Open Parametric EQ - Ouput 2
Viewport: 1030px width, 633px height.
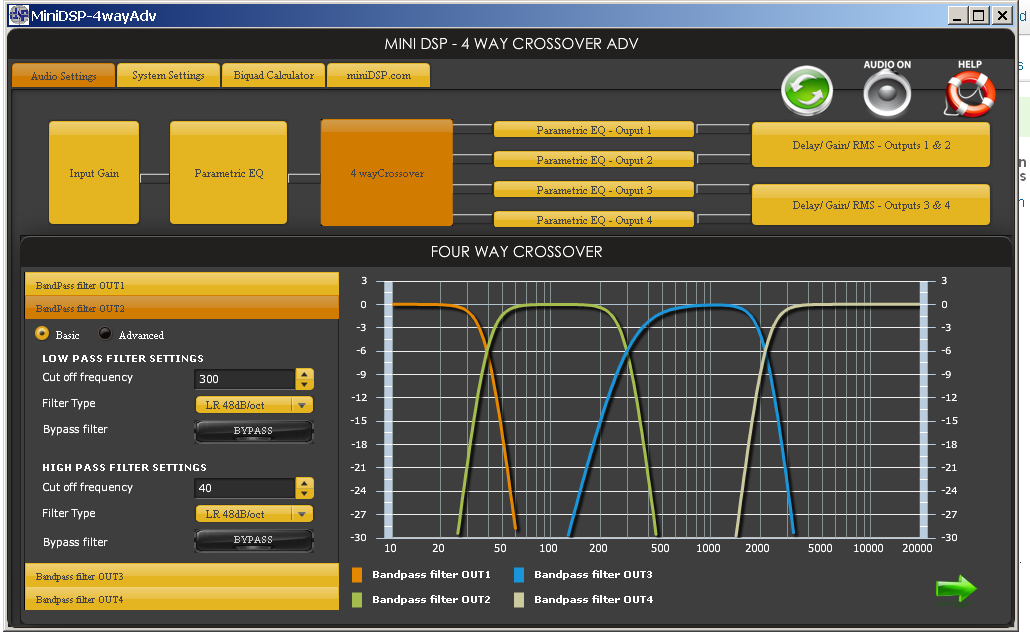point(594,160)
